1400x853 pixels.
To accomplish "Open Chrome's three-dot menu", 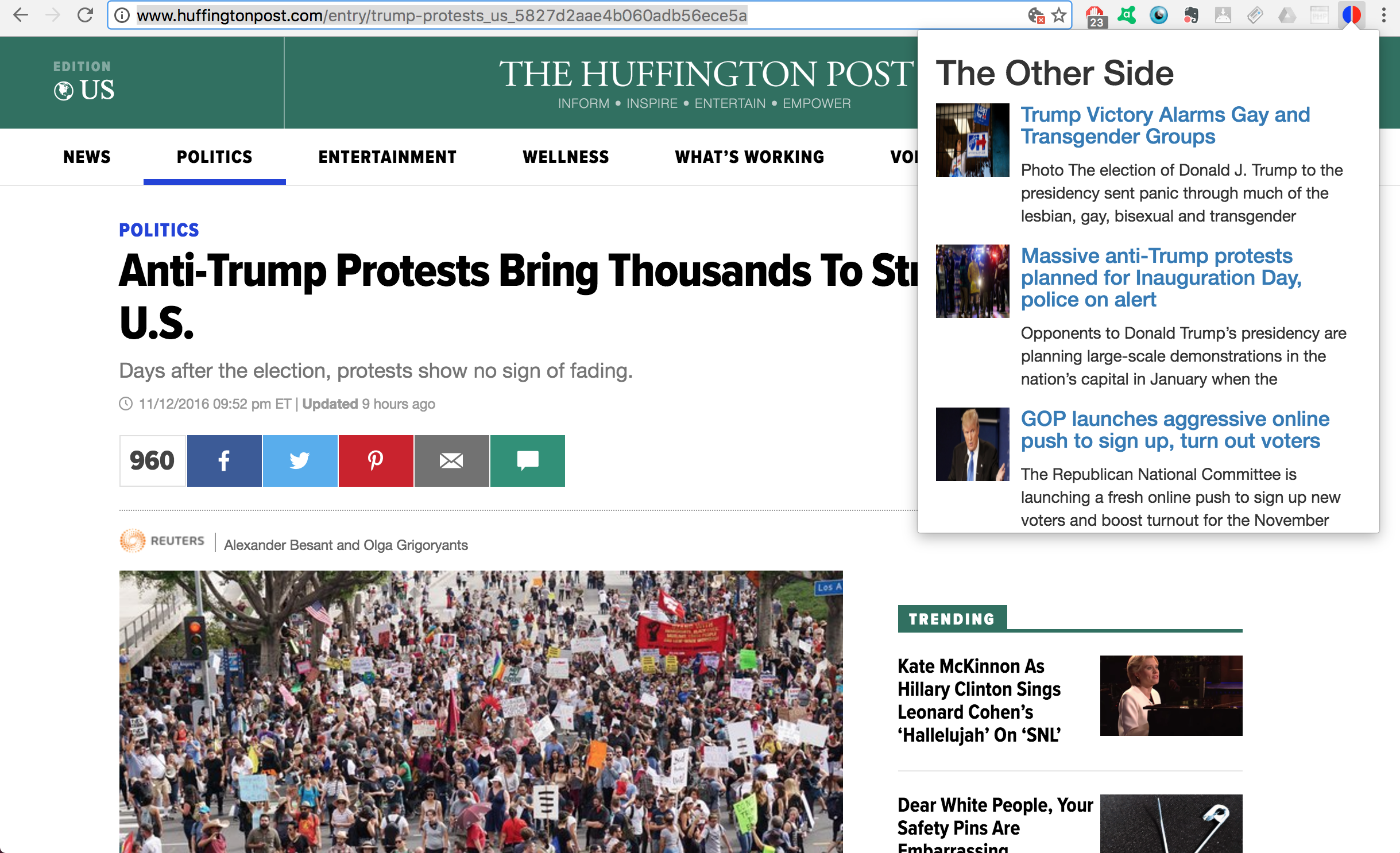I will point(1384,15).
